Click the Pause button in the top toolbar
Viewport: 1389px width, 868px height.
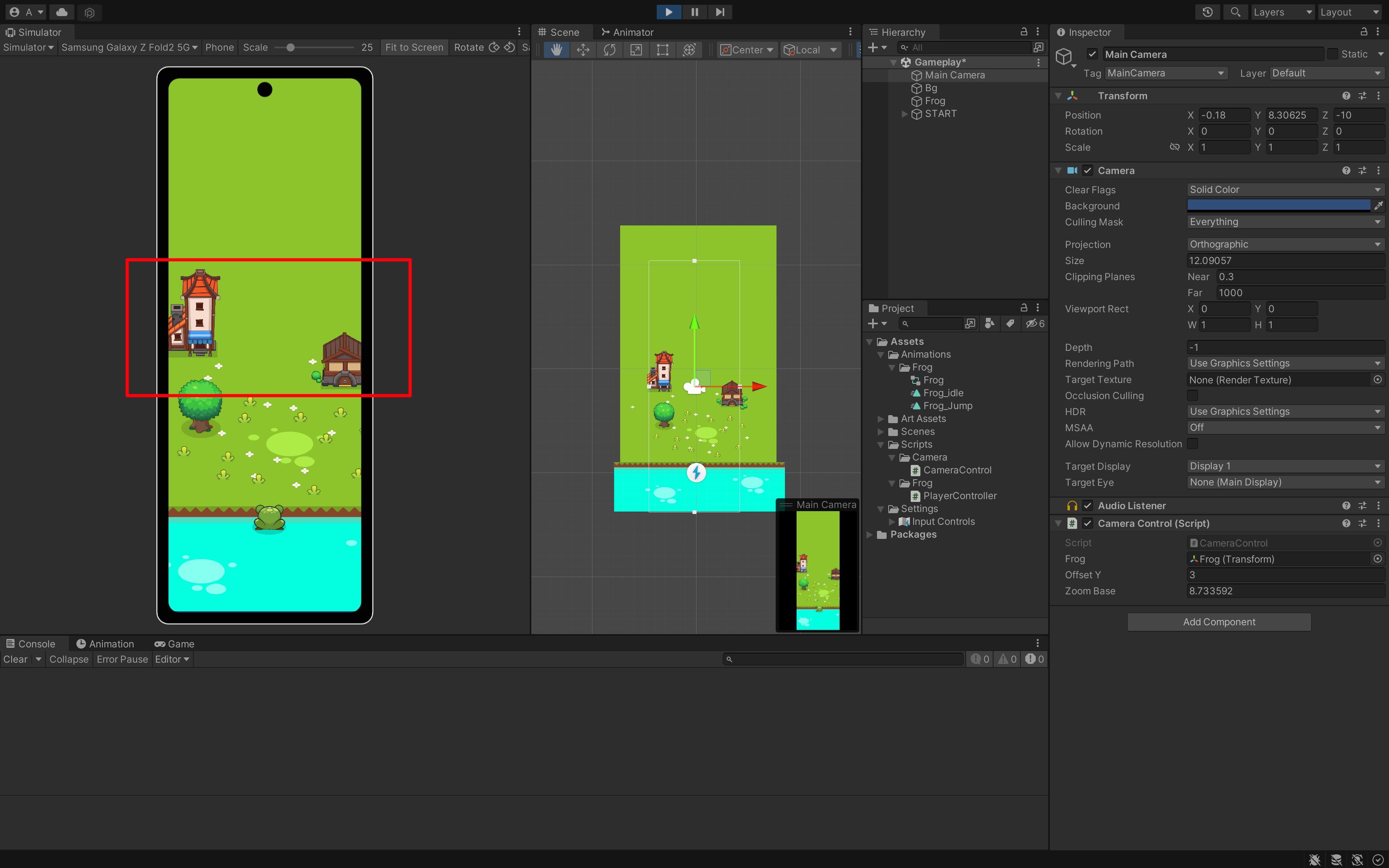pyautogui.click(x=694, y=12)
